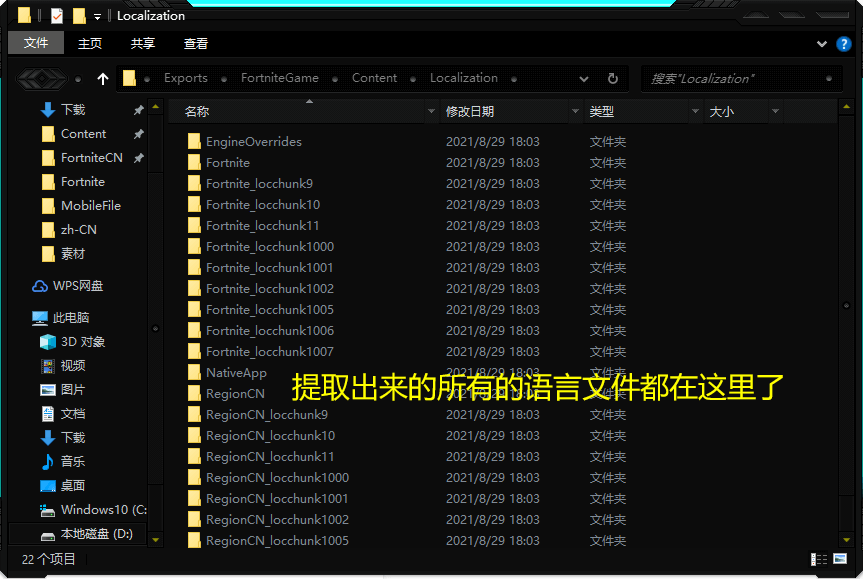
Task: Open the pinned FortniteCN folder in sidebar
Action: (91, 158)
